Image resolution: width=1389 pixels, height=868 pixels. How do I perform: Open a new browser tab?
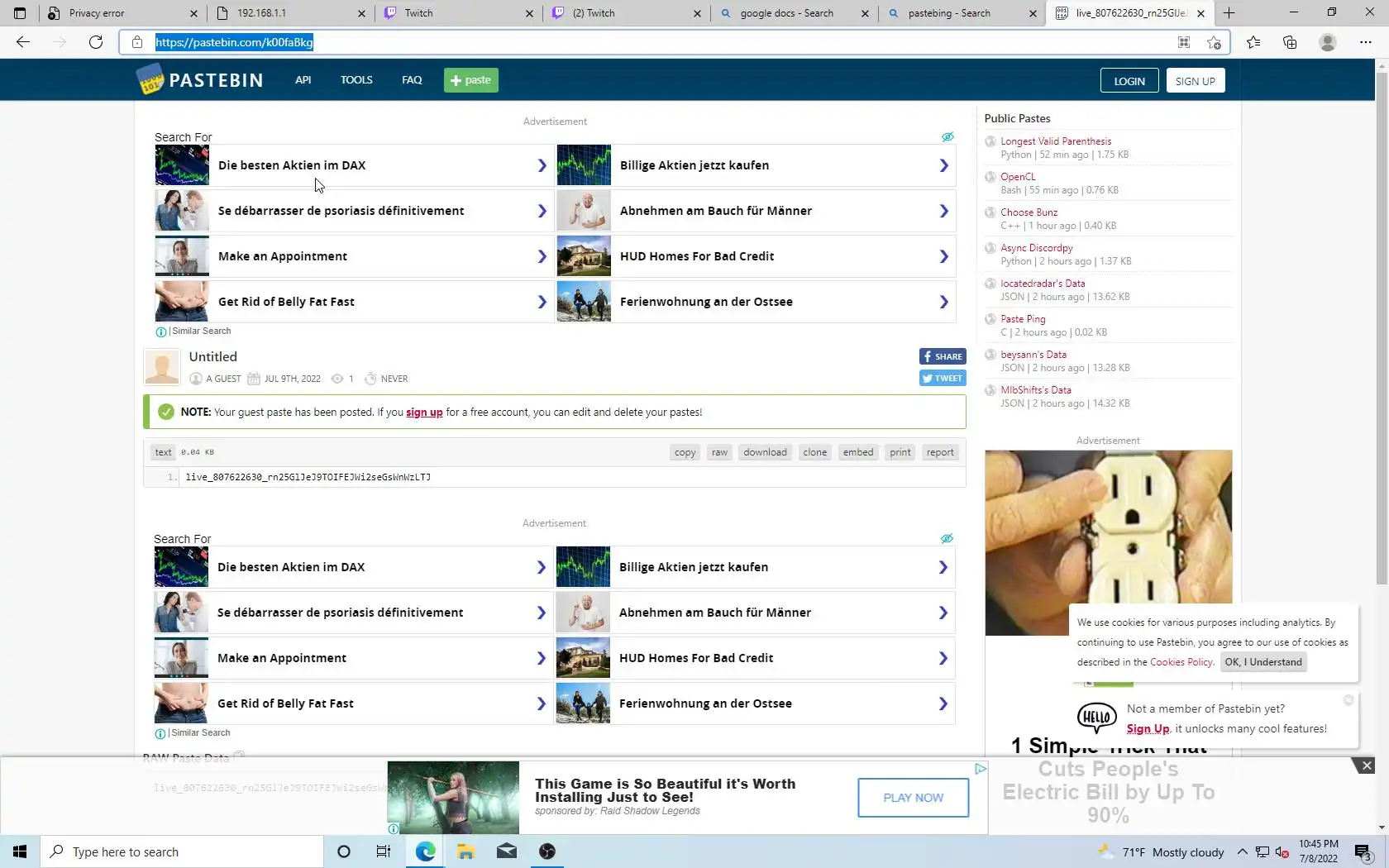point(1229,13)
